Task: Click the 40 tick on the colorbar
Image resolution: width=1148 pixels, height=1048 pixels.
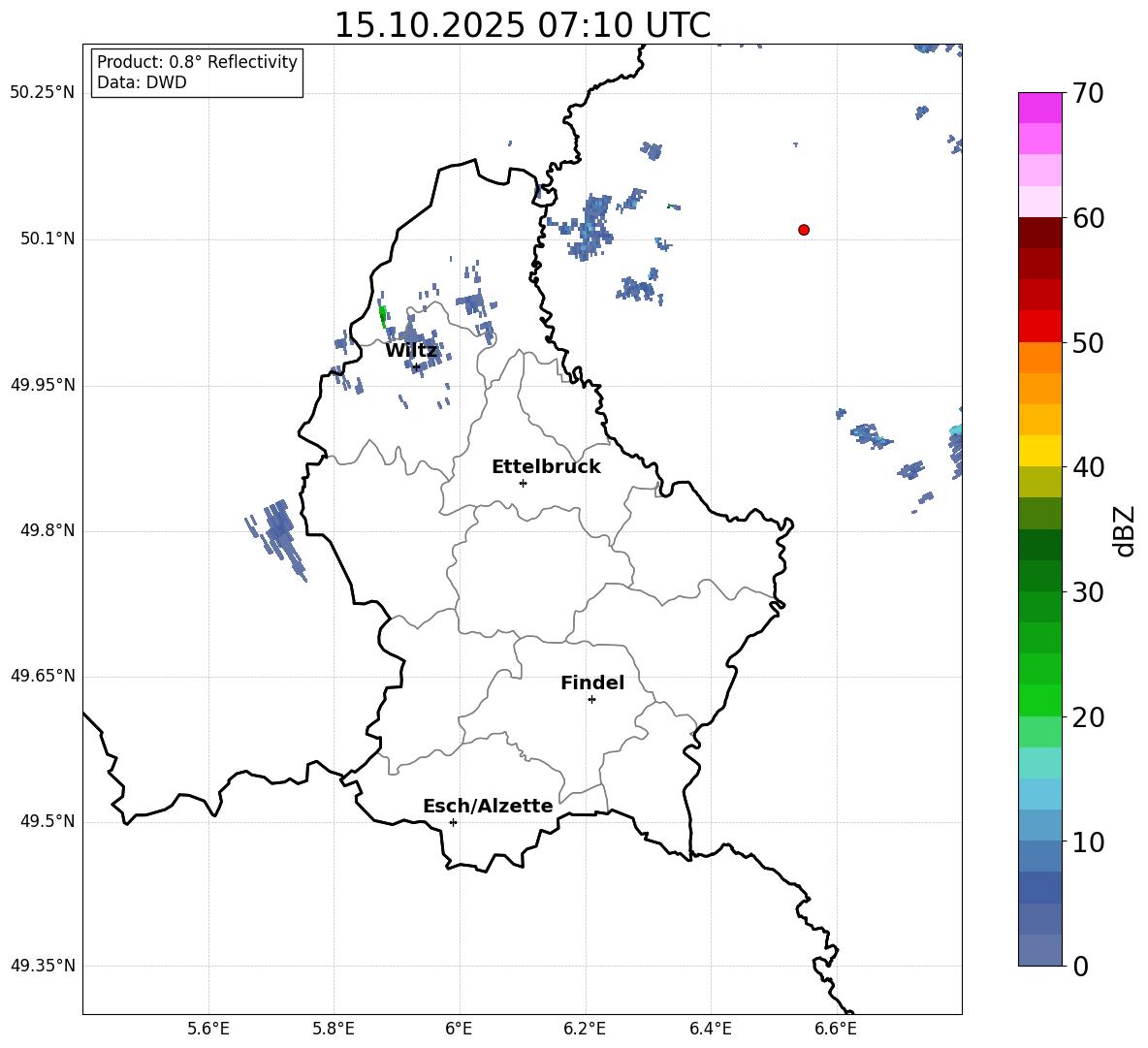Action: point(1088,467)
